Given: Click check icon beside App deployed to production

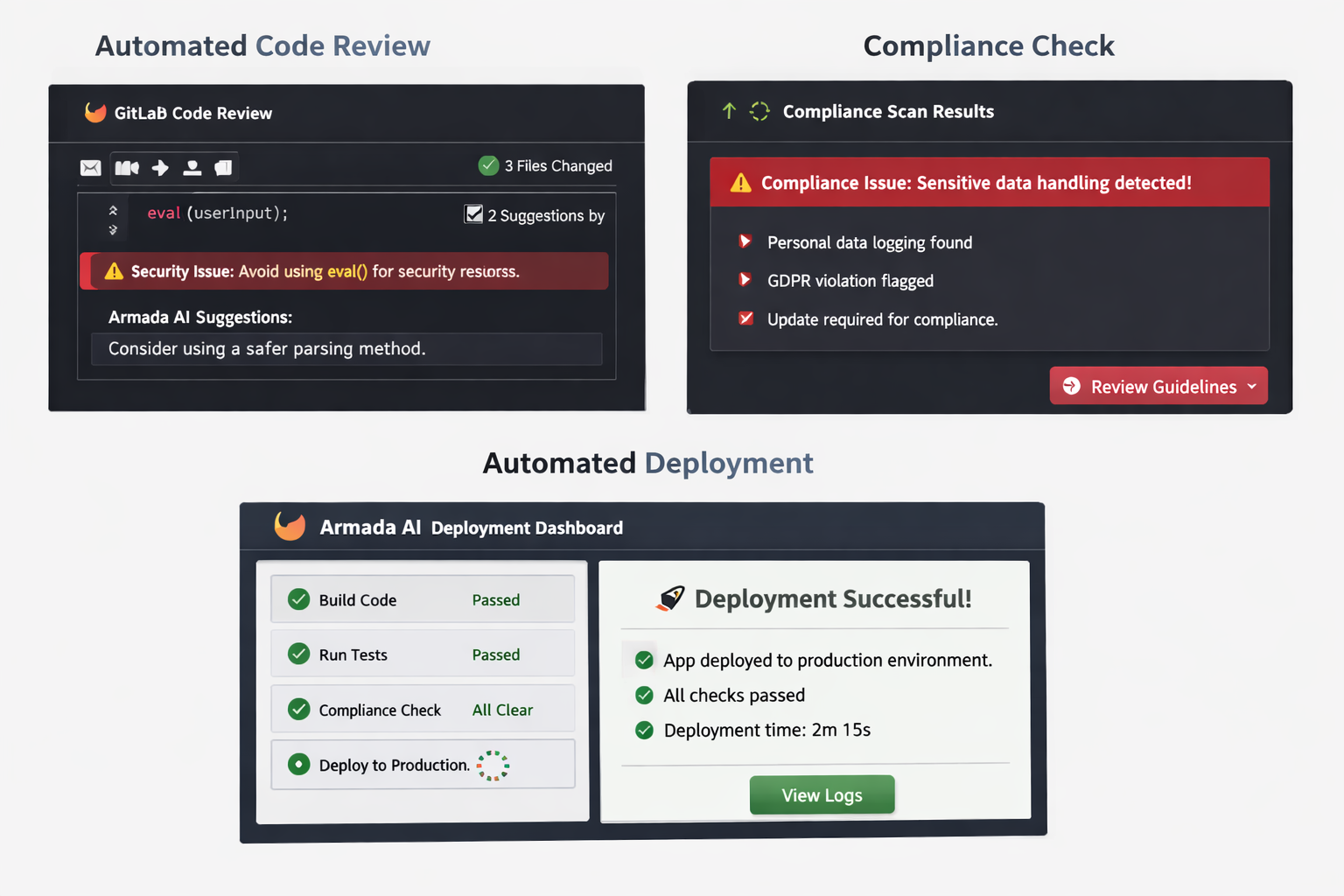Looking at the screenshot, I should point(645,660).
